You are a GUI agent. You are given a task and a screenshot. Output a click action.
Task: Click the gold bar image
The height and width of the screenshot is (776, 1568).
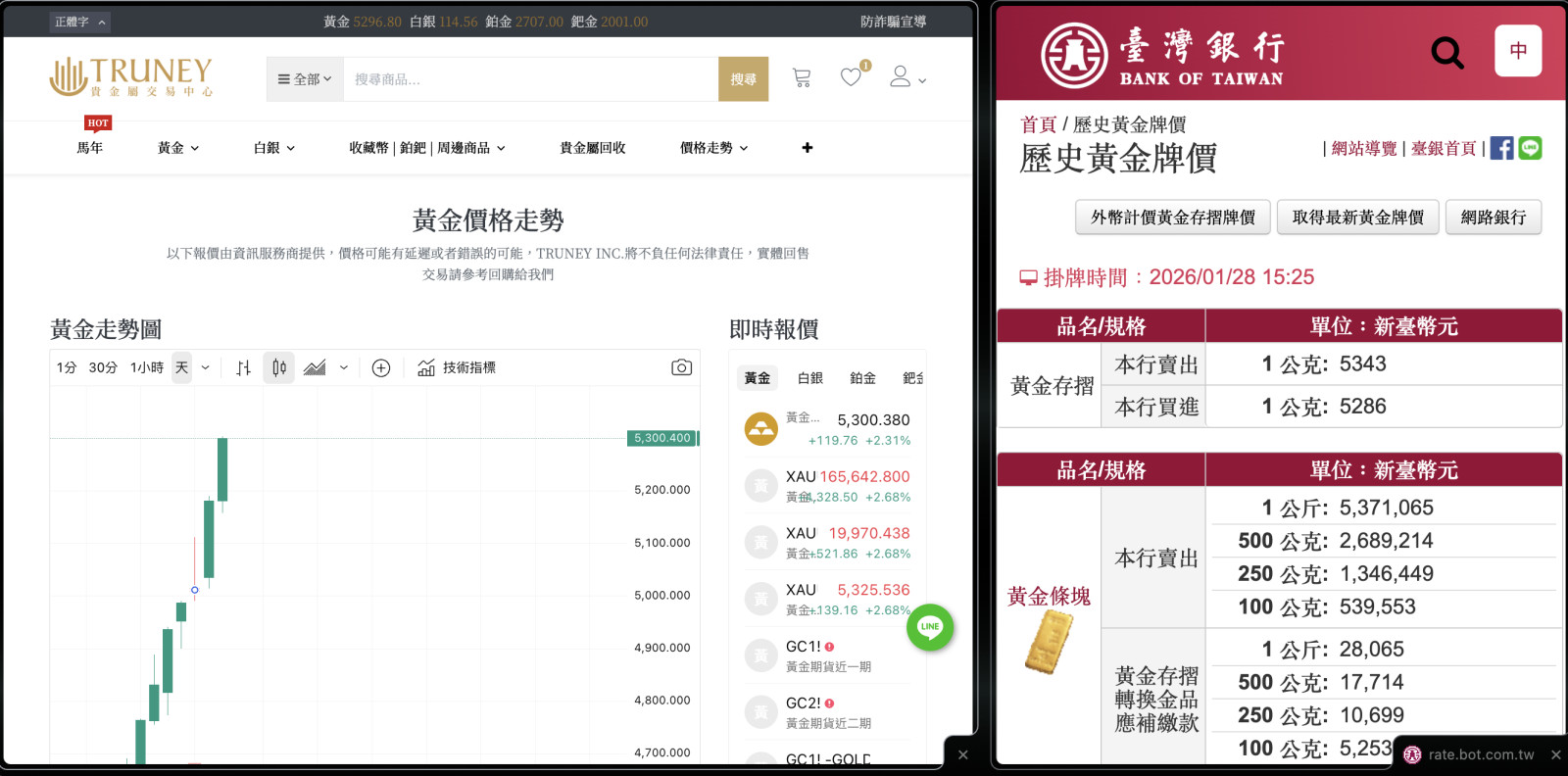pyautogui.click(x=1050, y=642)
